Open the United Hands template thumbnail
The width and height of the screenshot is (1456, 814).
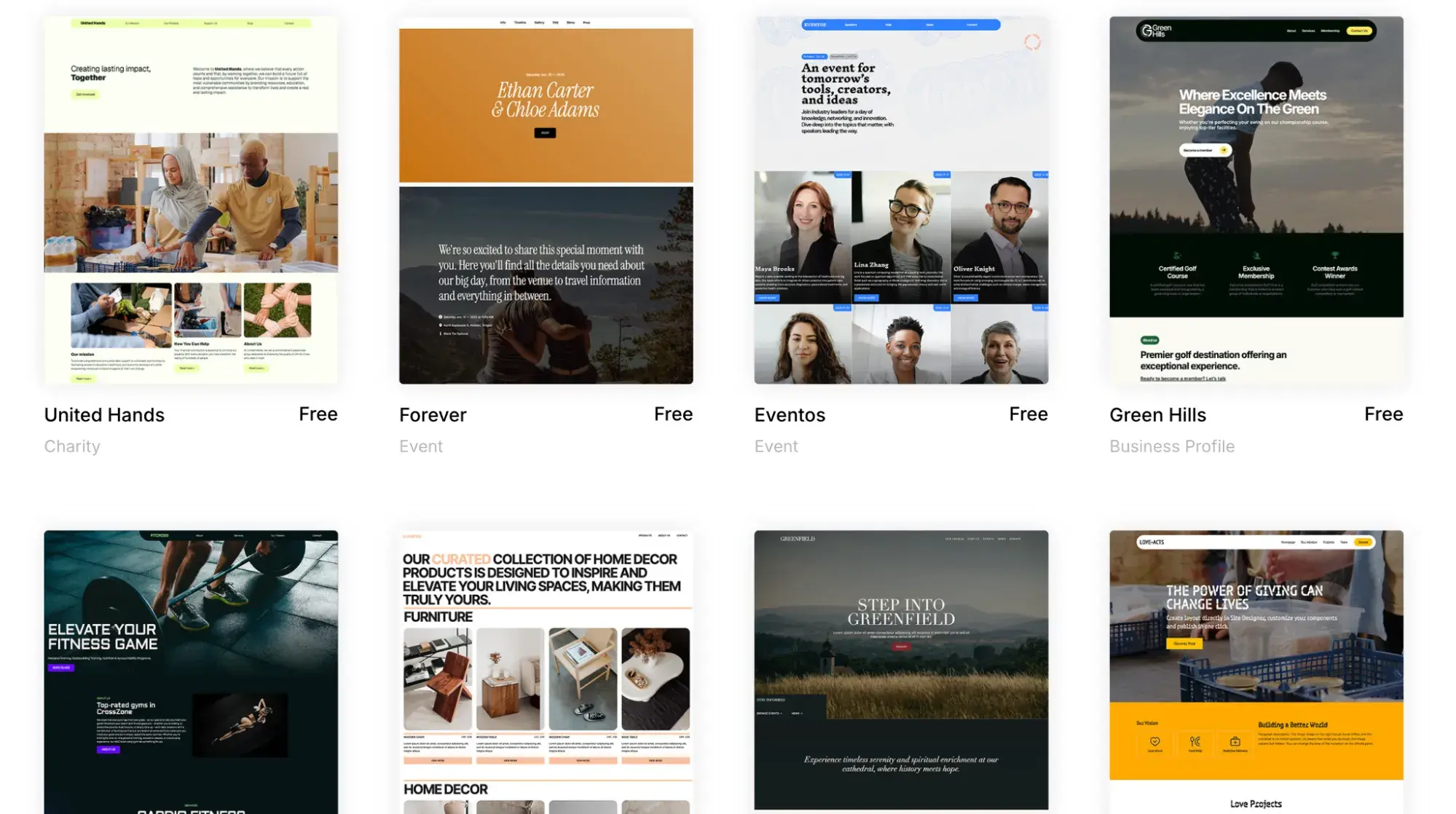191,200
